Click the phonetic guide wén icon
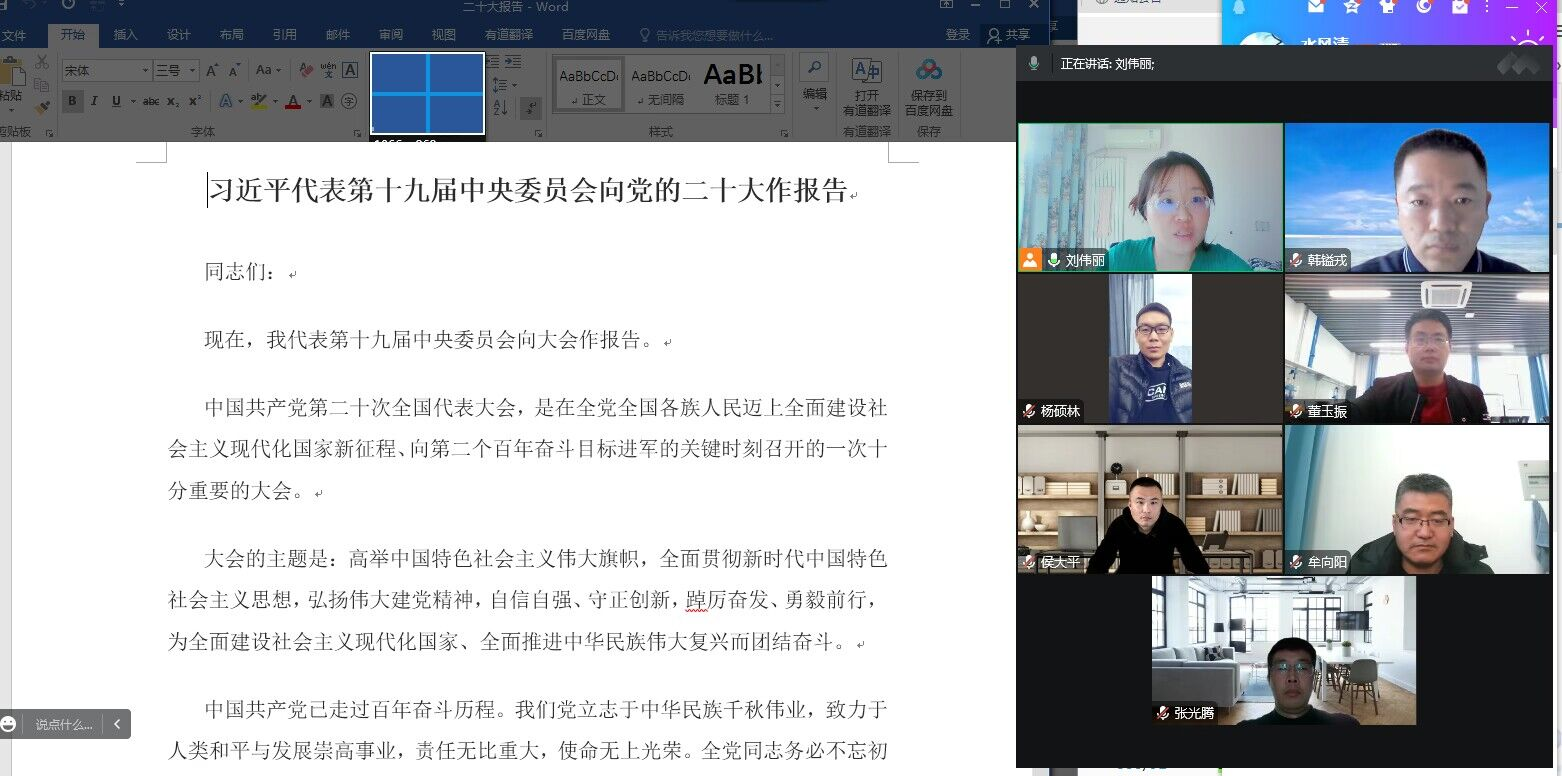This screenshot has height=776, width=1562. [x=327, y=71]
